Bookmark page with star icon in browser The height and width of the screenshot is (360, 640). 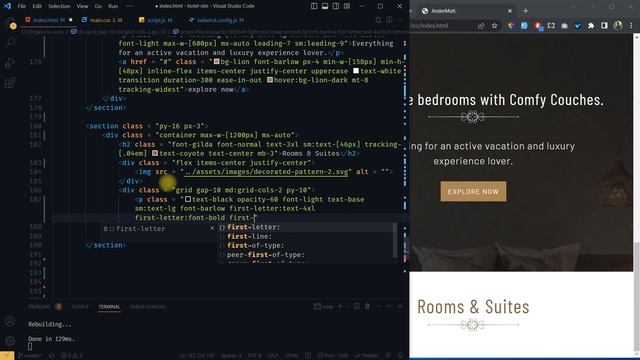494,26
